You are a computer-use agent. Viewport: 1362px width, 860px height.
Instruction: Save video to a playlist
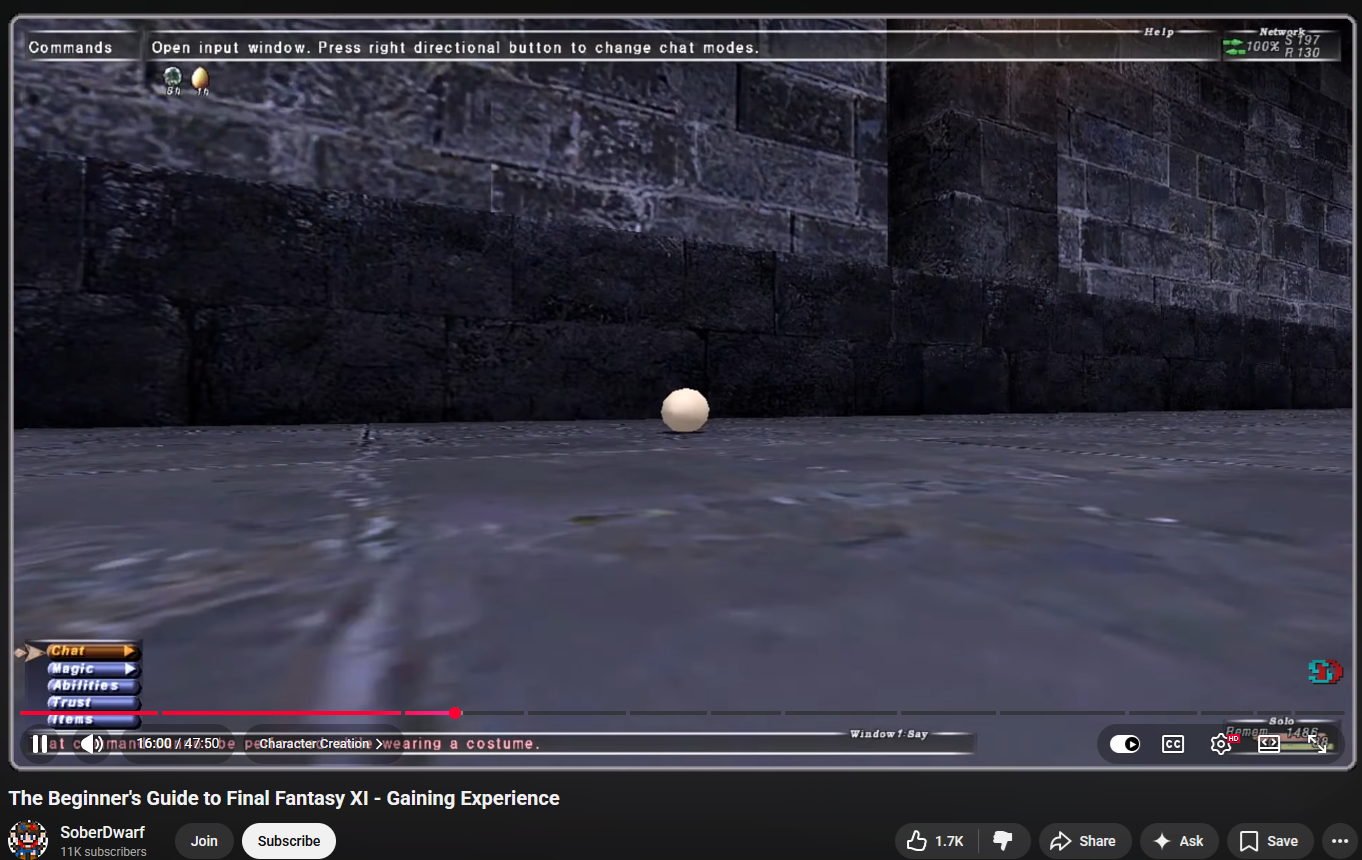coord(1269,841)
